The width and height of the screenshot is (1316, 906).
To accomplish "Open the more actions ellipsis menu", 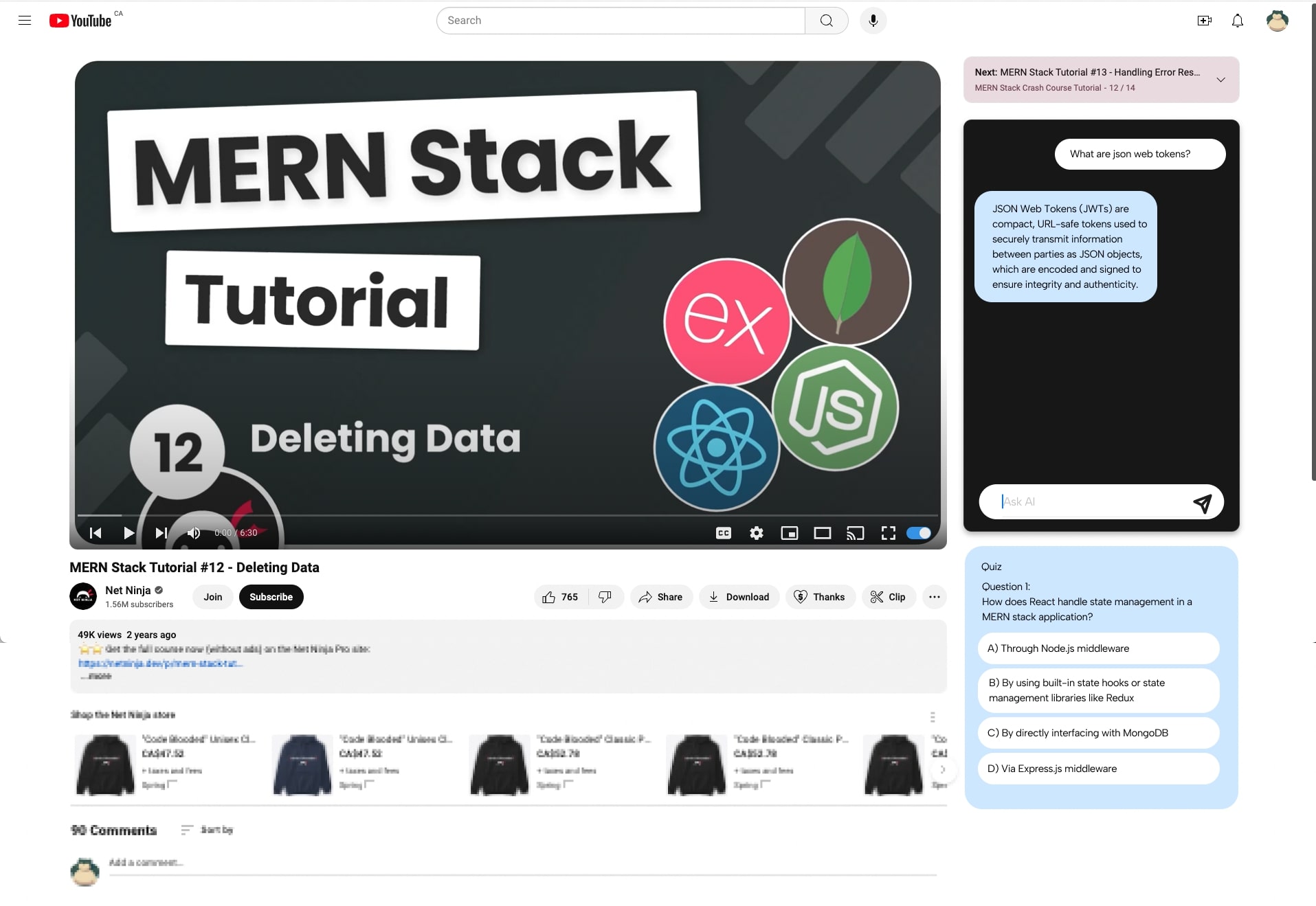I will coord(934,597).
